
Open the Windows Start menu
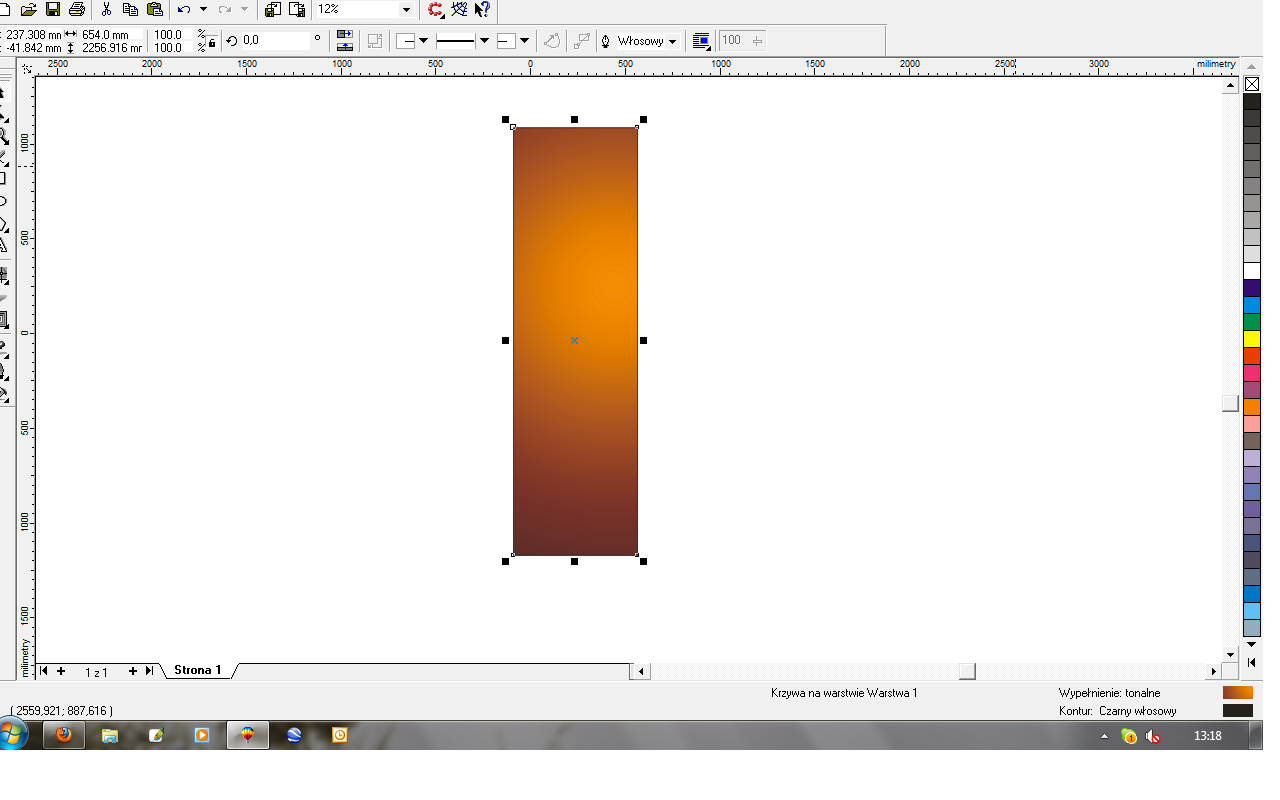(x=14, y=735)
